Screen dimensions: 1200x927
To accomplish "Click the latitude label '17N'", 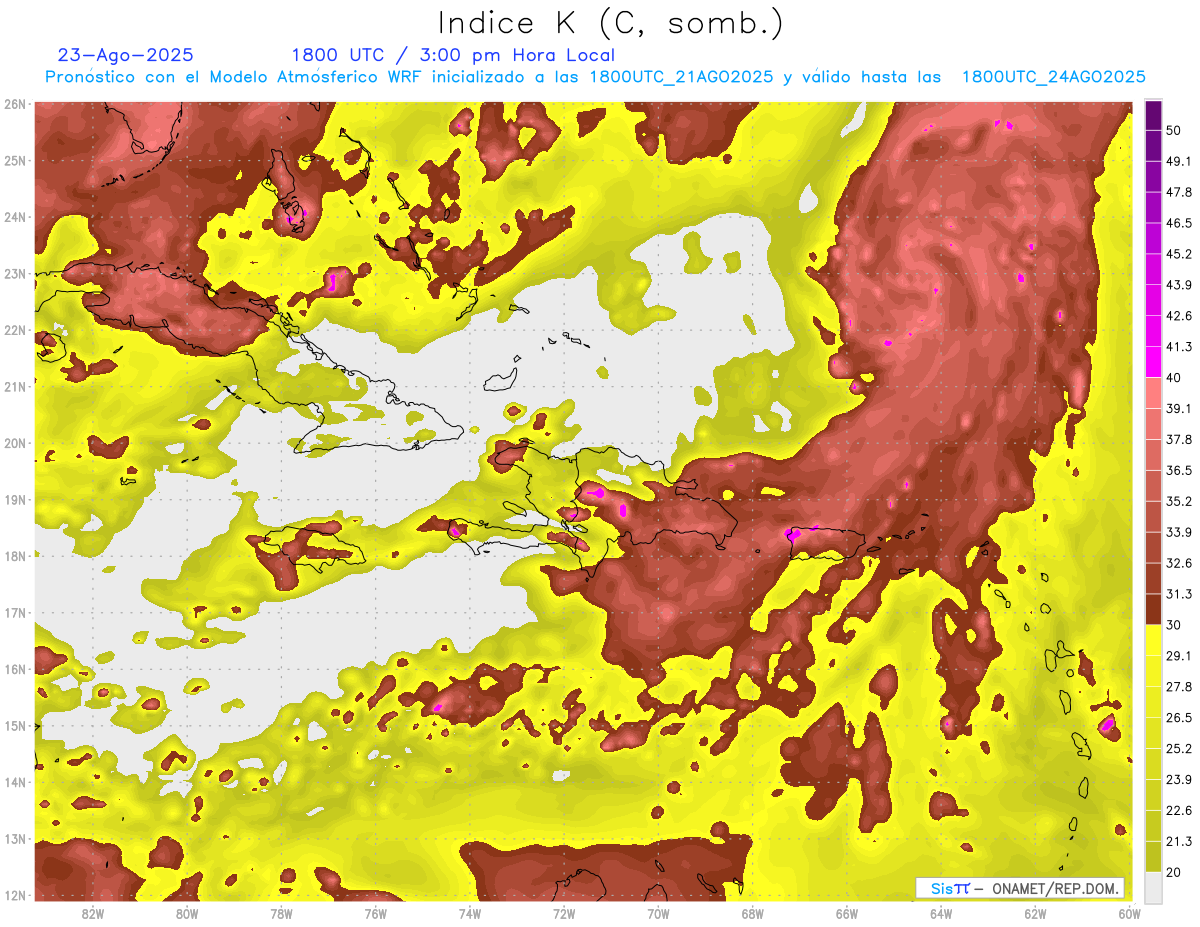I will coord(15,613).
